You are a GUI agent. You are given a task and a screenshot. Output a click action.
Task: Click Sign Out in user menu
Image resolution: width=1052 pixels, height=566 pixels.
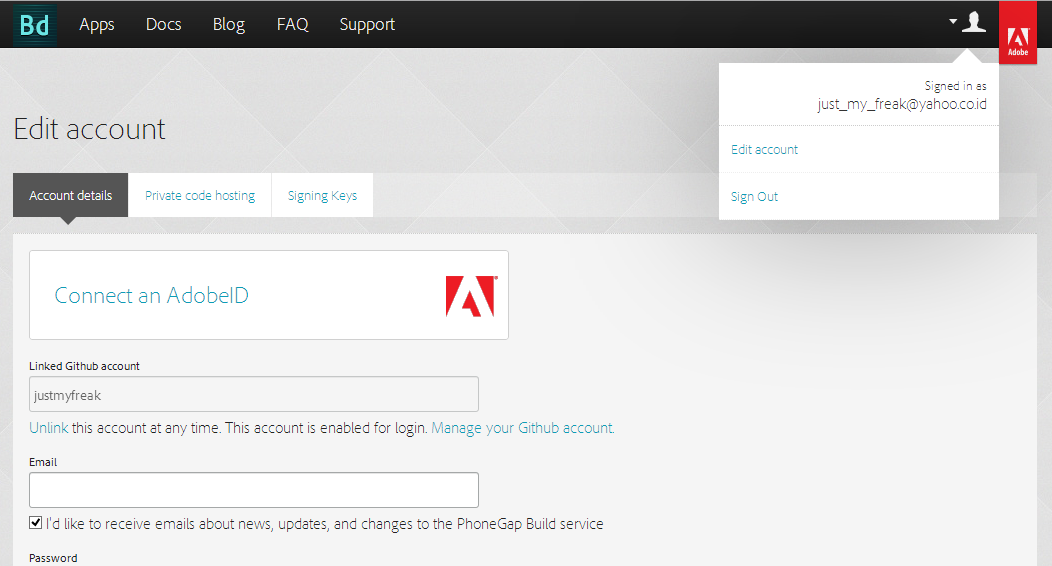coord(755,197)
